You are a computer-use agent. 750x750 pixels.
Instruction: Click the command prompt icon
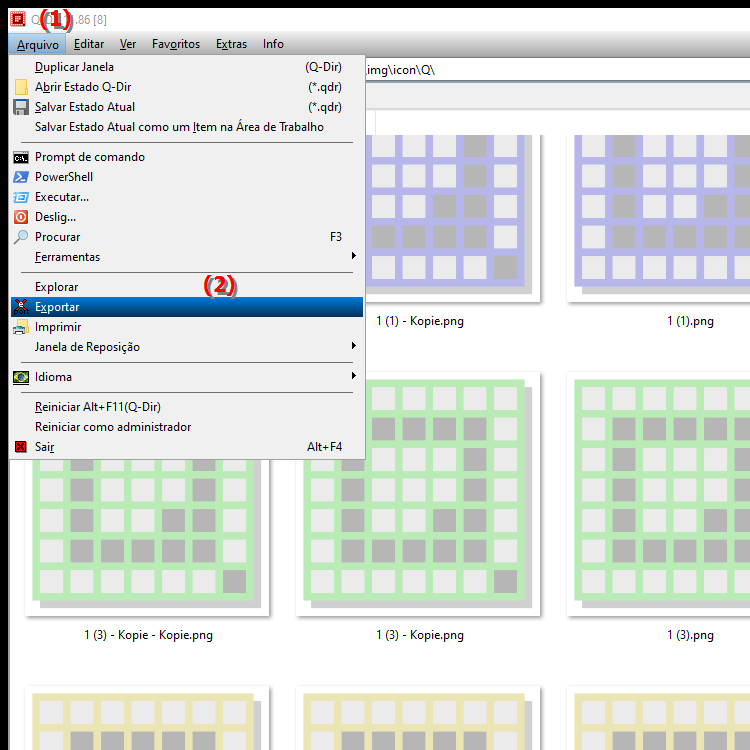pyautogui.click(x=21, y=157)
